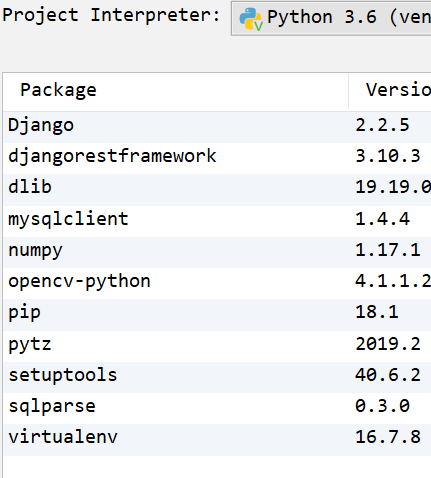Click version 16.7.8 cell
The height and width of the screenshot is (478, 431).
[388, 437]
